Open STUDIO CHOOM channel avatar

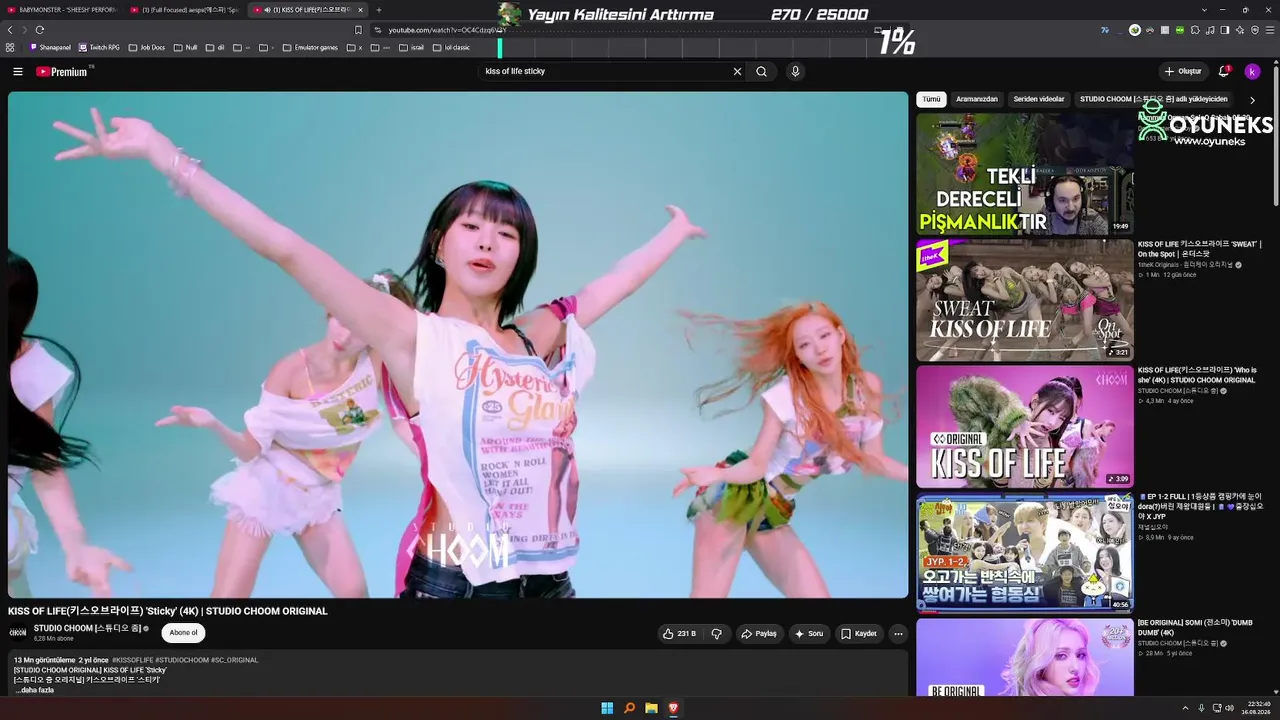(18, 632)
